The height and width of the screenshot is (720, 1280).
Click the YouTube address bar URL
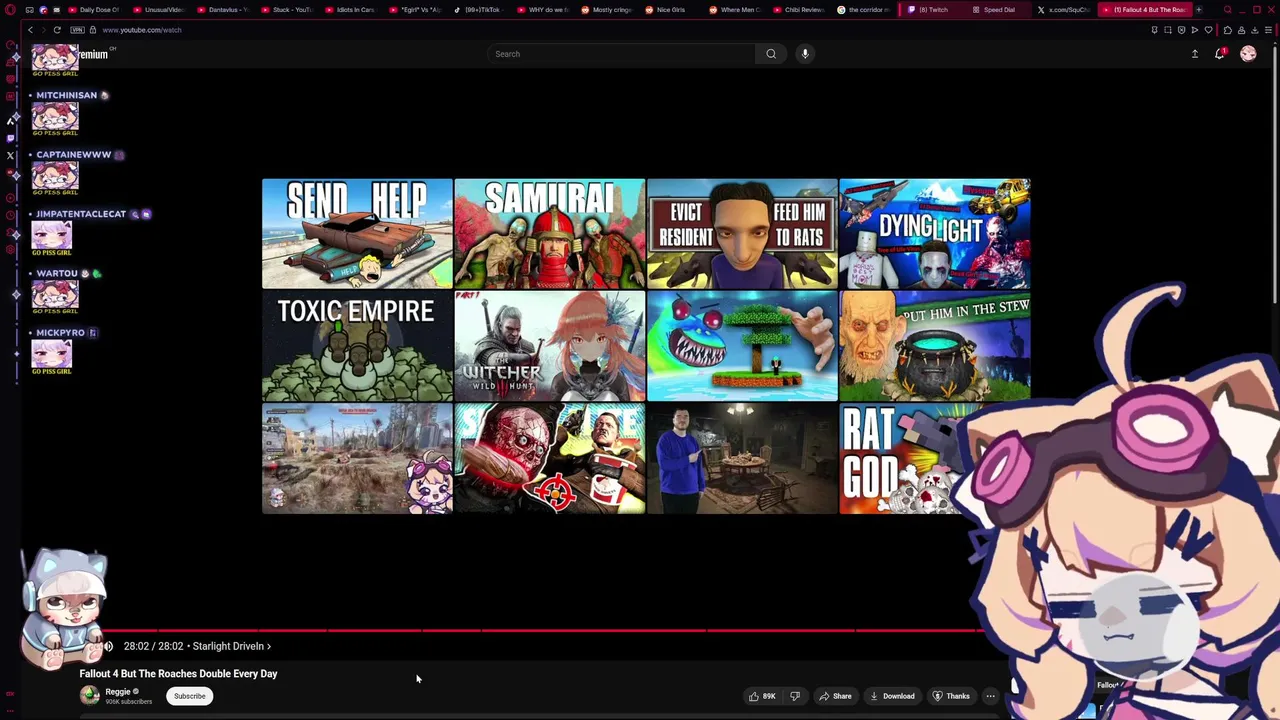point(142,30)
